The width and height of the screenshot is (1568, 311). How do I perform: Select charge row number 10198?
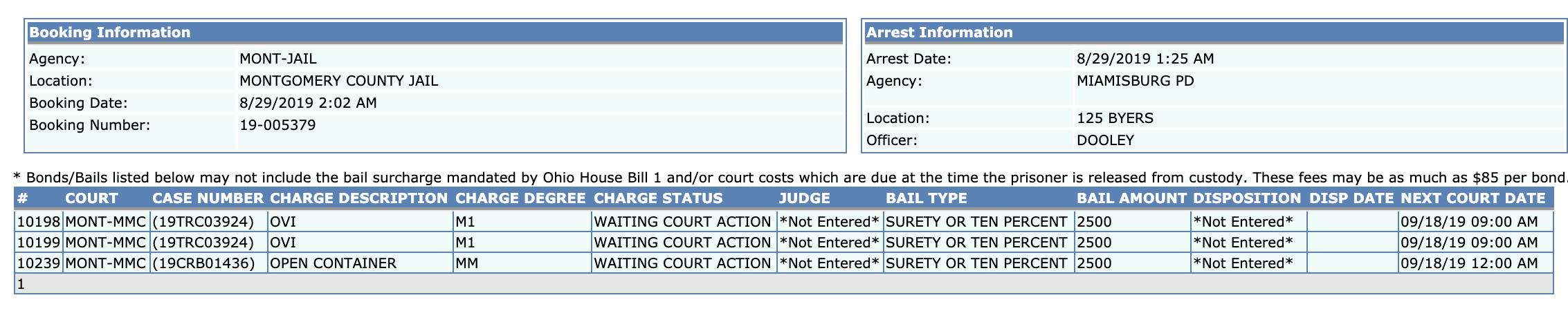[784, 222]
